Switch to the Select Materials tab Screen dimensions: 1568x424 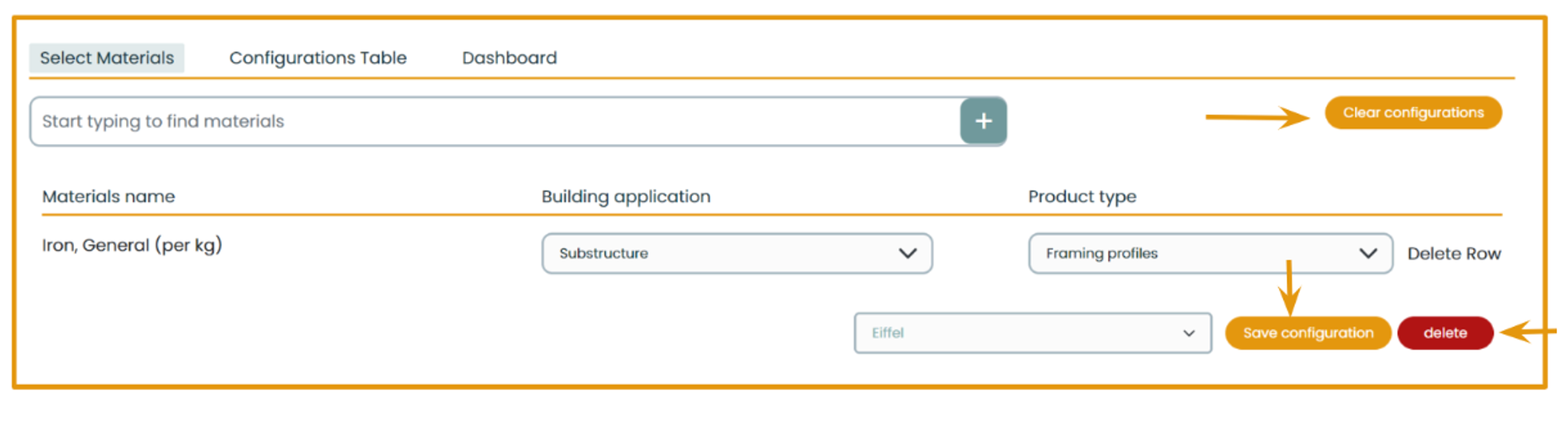(107, 58)
